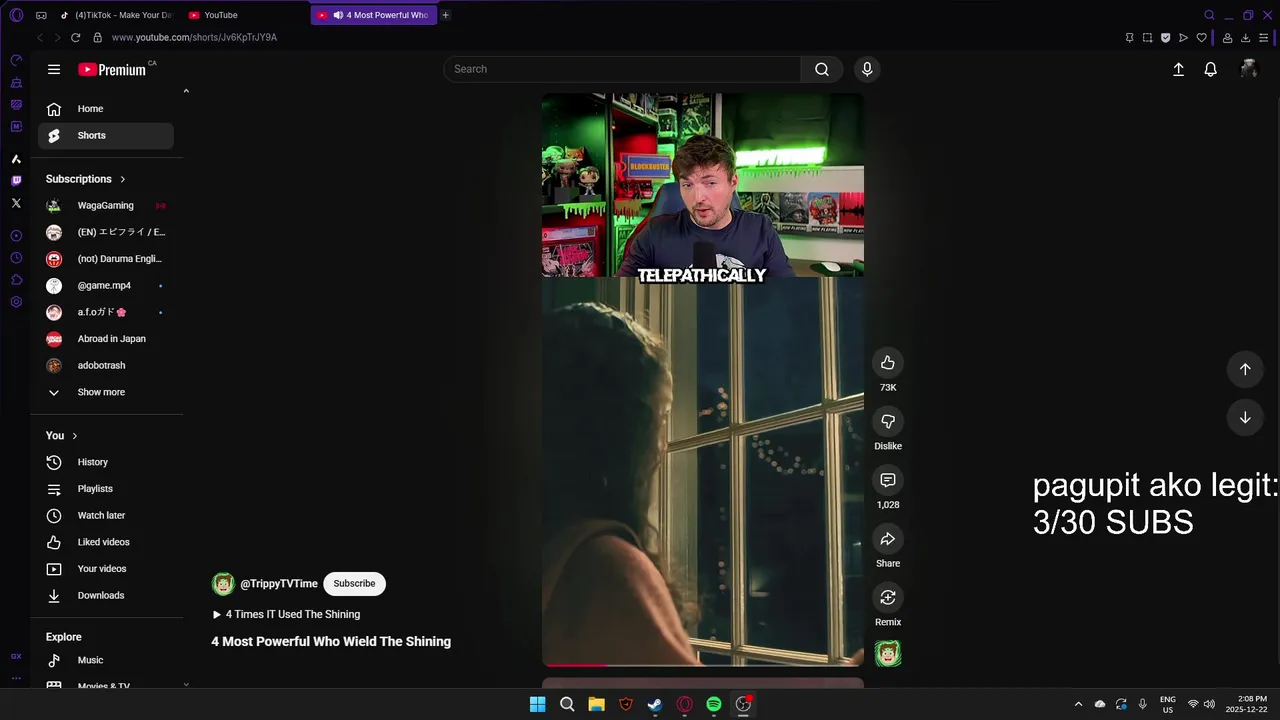Open the YouTube account avatar menu
Screen dimensions: 1280x720
(1248, 69)
